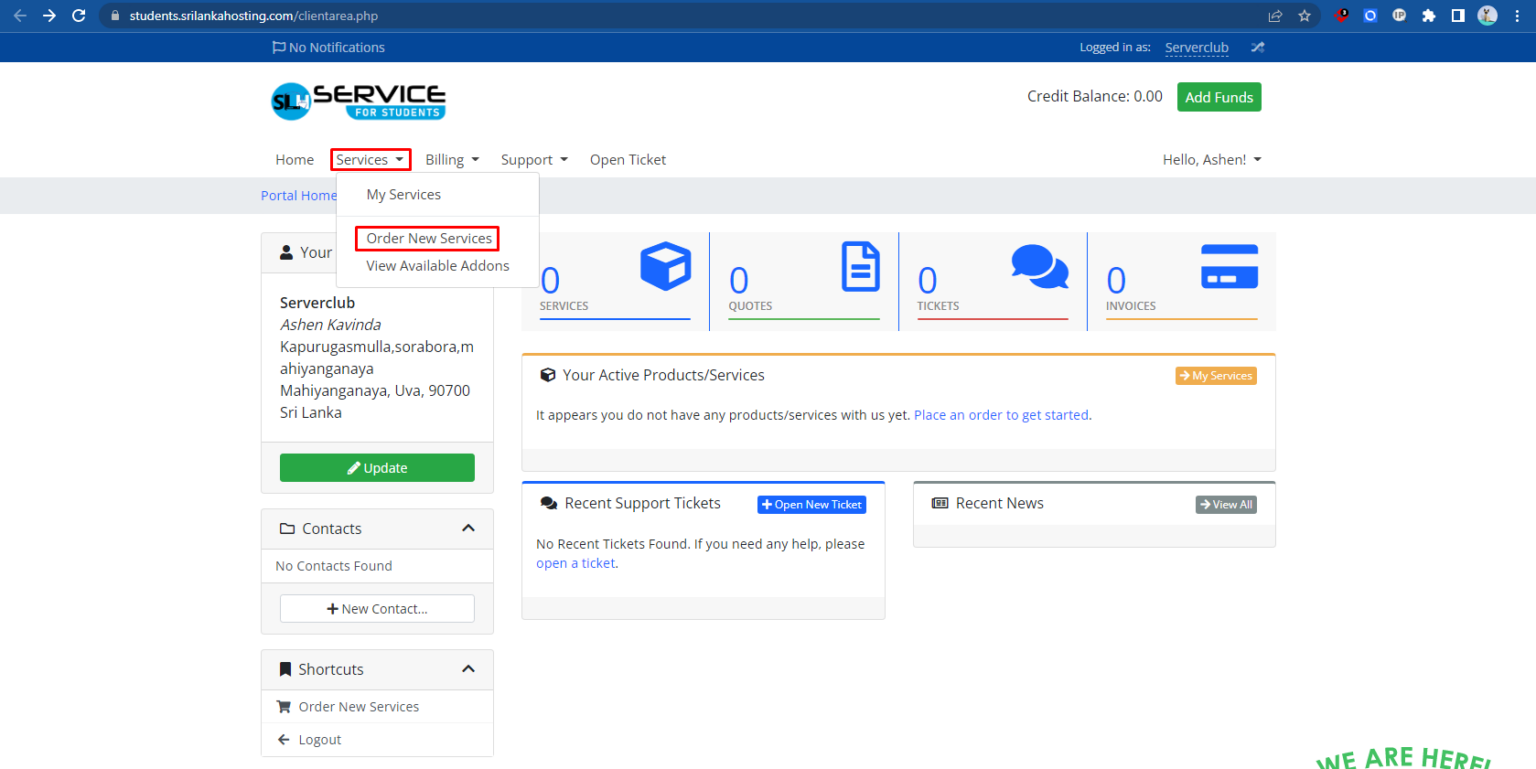Viewport: 1536px width, 769px height.
Task: Click the green Update button
Action: click(377, 468)
